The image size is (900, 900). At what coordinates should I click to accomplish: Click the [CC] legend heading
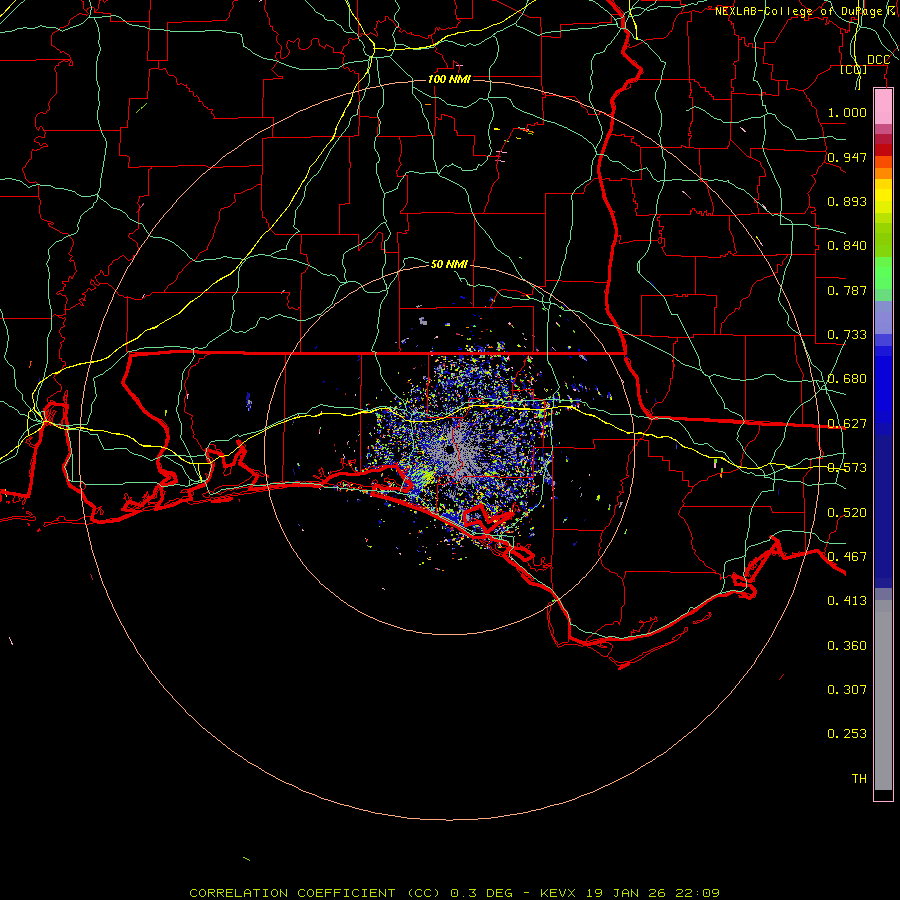854,69
